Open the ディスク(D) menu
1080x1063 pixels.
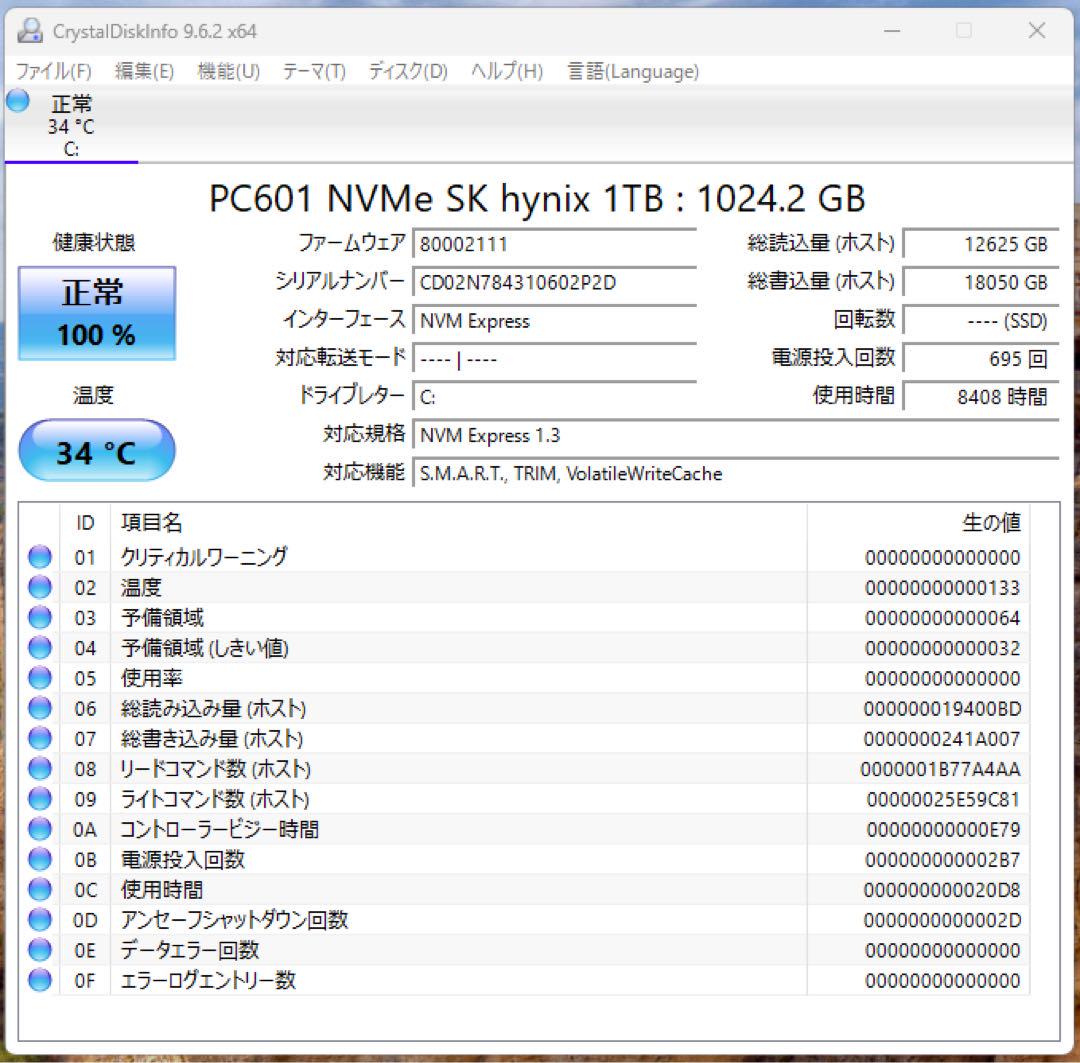408,71
